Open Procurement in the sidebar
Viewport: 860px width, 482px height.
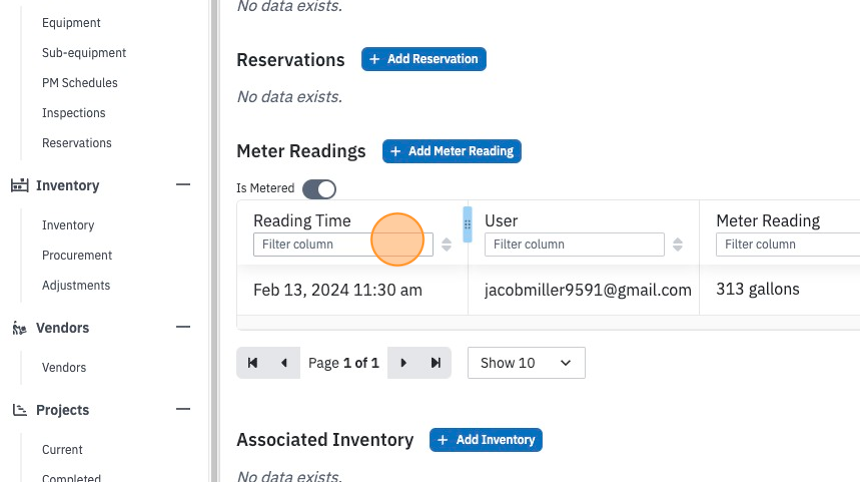click(x=77, y=256)
